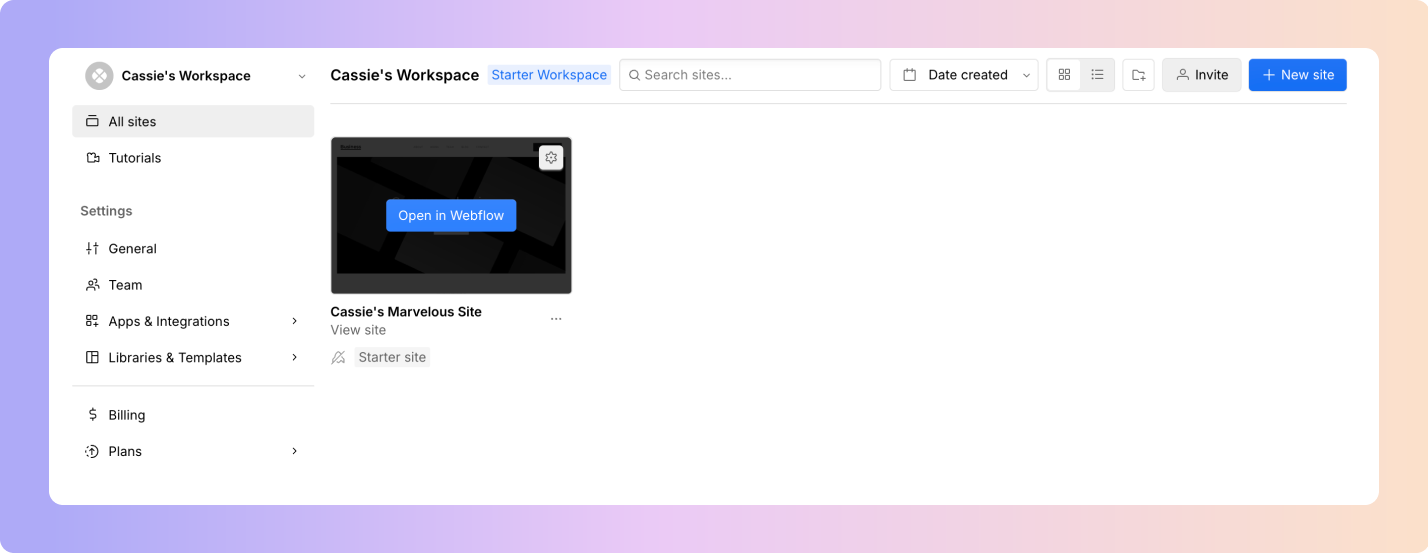Click the Starter site tag

pyautogui.click(x=392, y=357)
